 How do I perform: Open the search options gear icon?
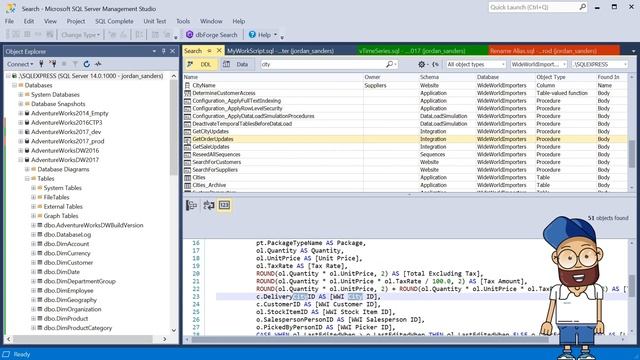coord(421,64)
